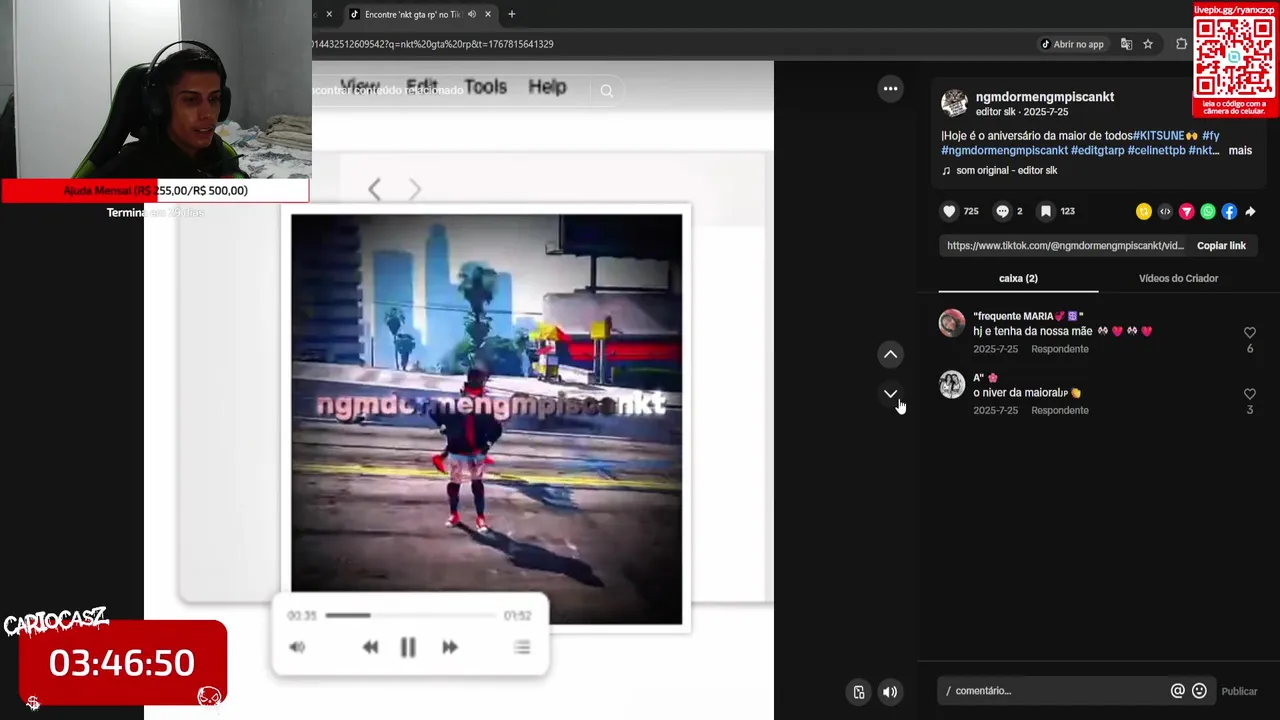The width and height of the screenshot is (1280, 720).
Task: Click the browser address bar URL
Action: (433, 44)
